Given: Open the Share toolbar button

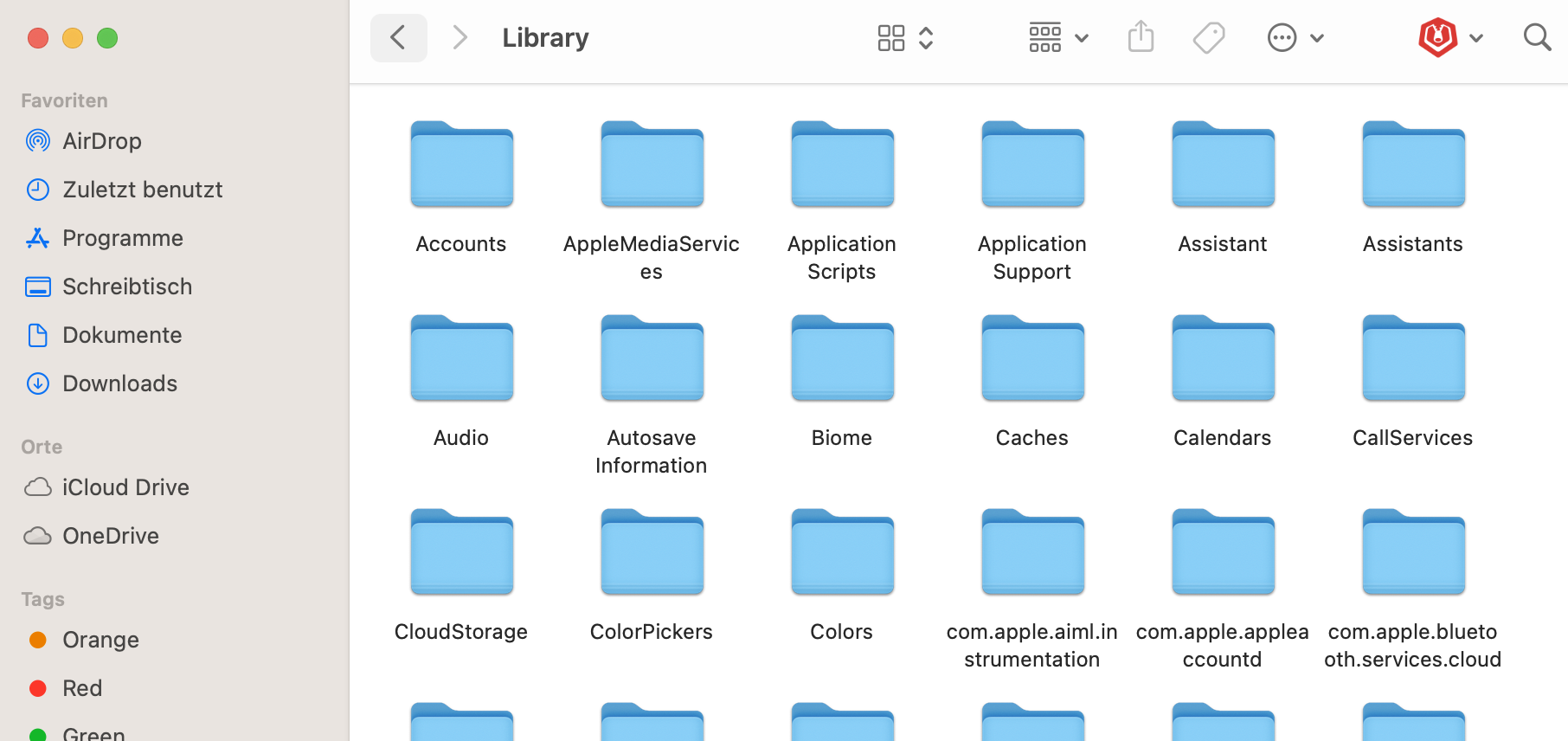Looking at the screenshot, I should pos(1141,38).
